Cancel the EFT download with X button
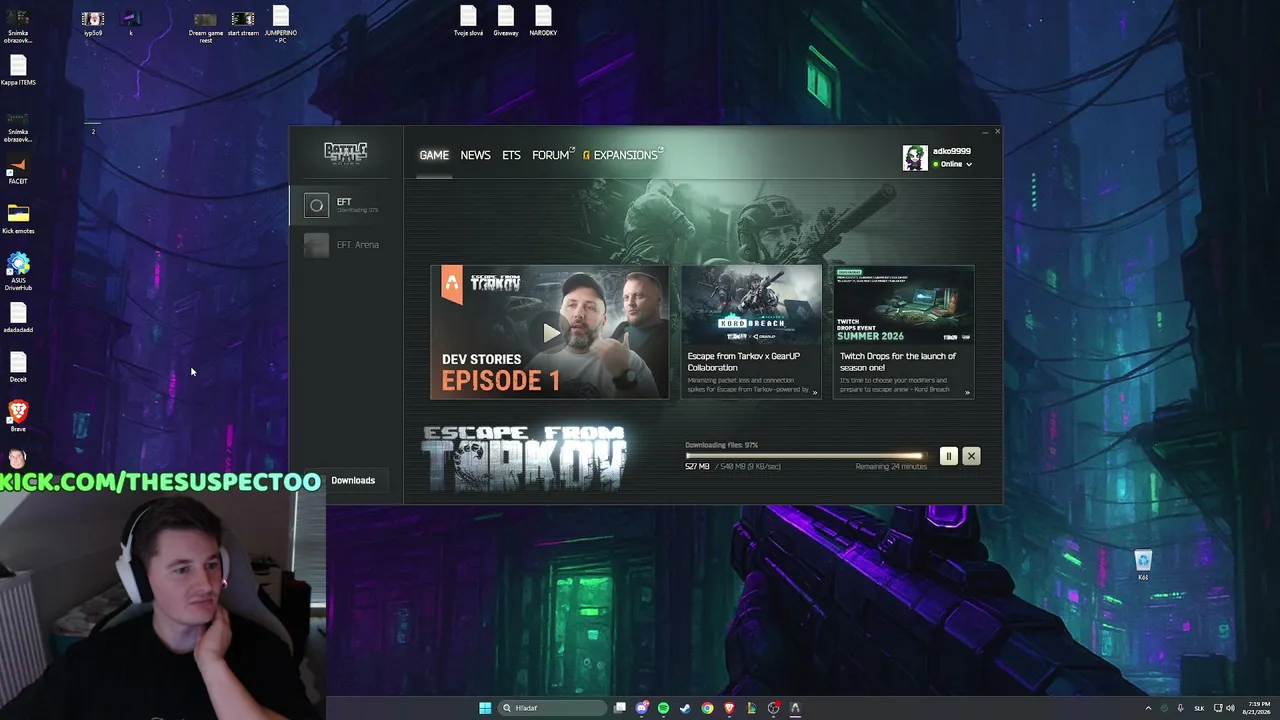 pyautogui.click(x=971, y=456)
